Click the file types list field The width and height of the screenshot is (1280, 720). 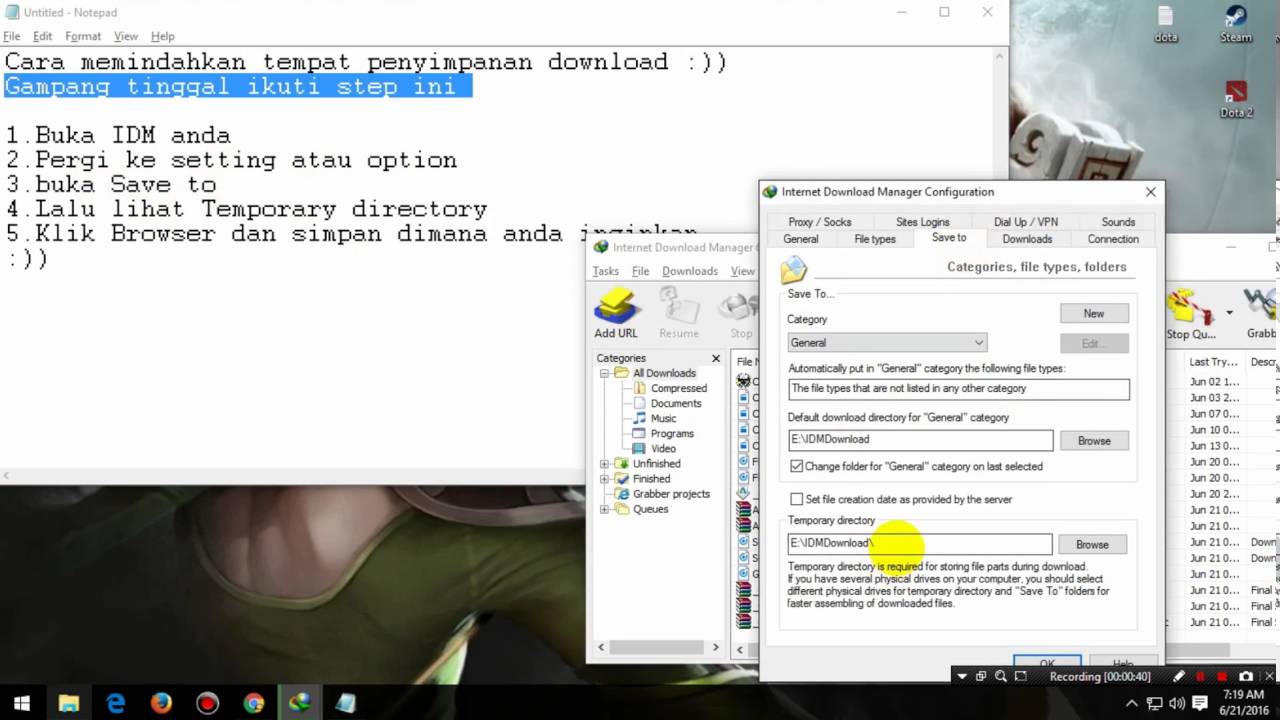tap(958, 388)
